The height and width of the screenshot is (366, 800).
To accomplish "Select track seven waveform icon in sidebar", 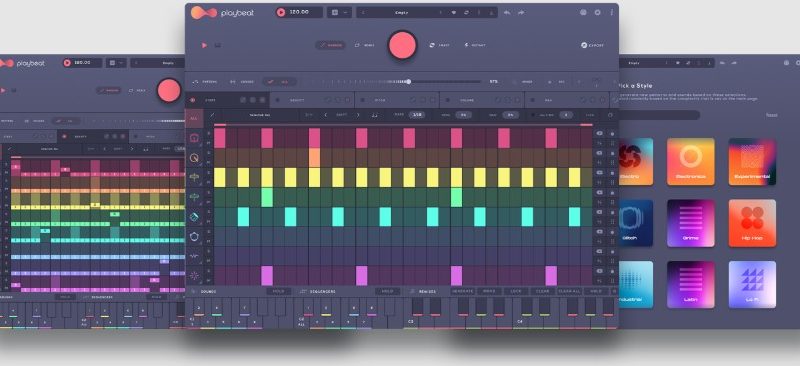I will [x=194, y=256].
